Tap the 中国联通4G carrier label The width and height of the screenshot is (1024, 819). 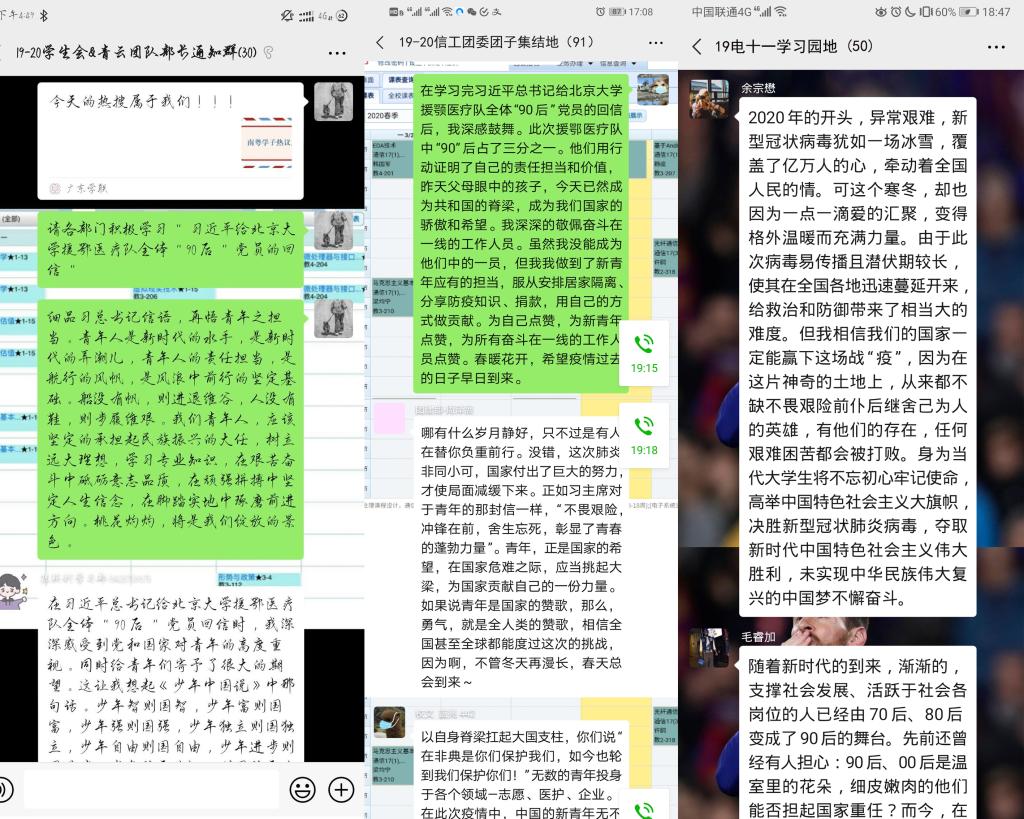[x=721, y=12]
